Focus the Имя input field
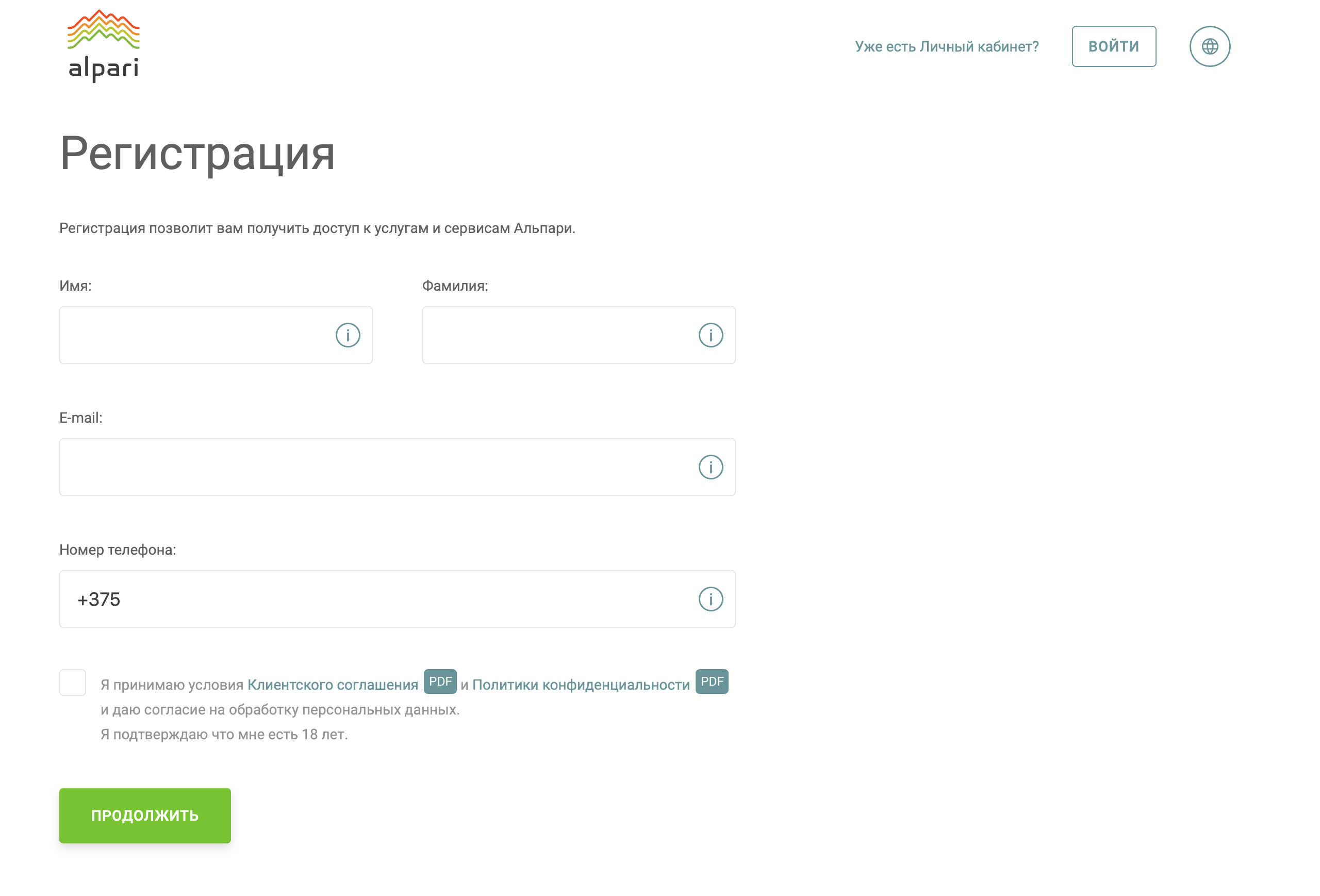1320x896 pixels. tap(193, 335)
